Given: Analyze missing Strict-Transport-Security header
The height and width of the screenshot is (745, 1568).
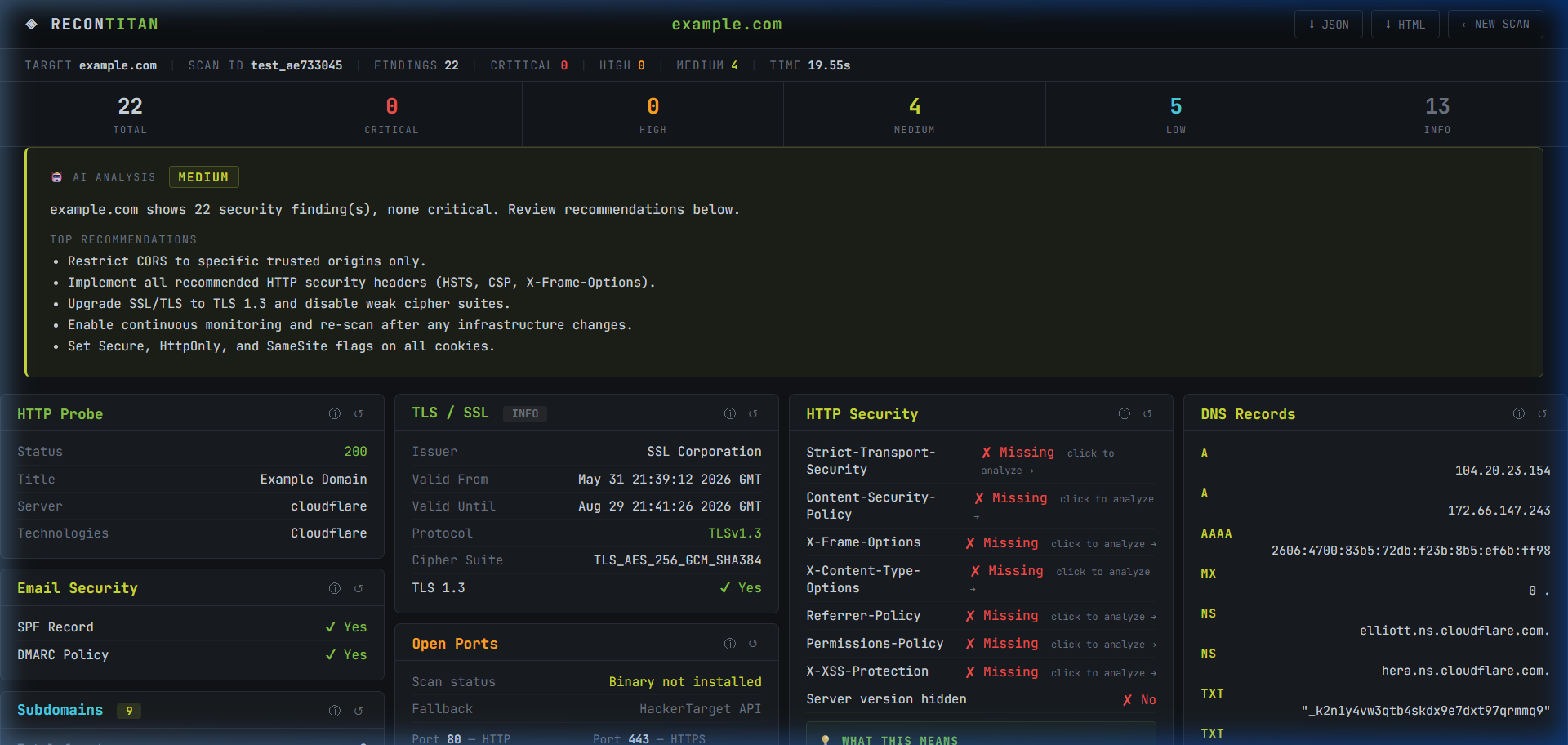Looking at the screenshot, I should coord(1048,462).
